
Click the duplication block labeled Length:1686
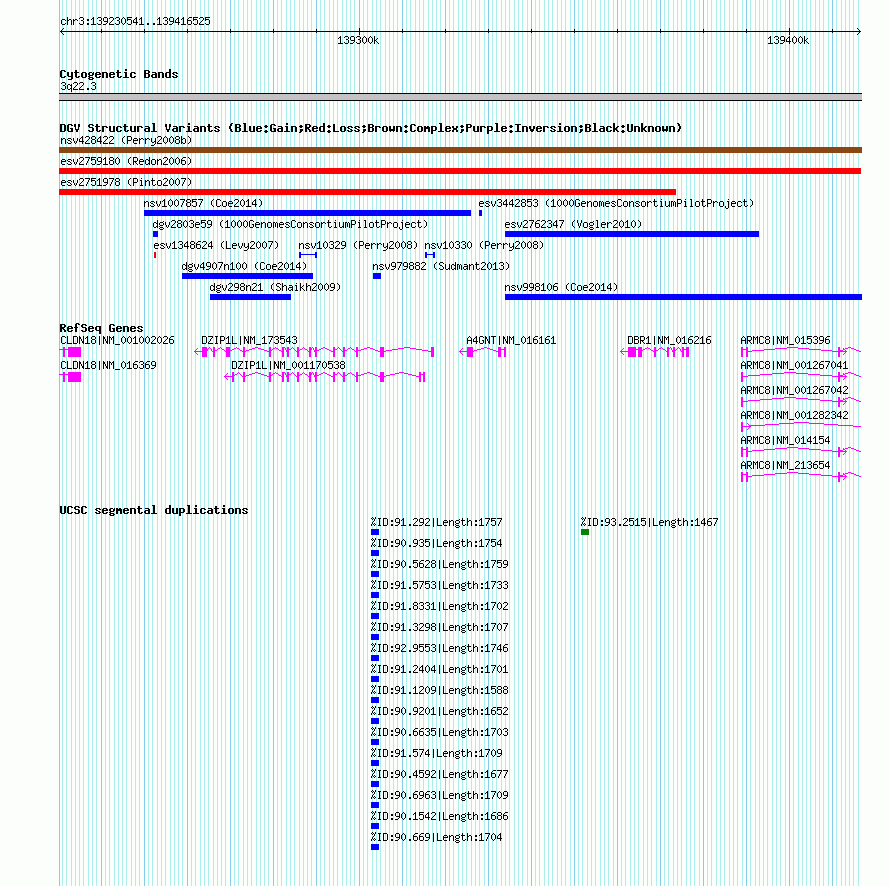(375, 826)
